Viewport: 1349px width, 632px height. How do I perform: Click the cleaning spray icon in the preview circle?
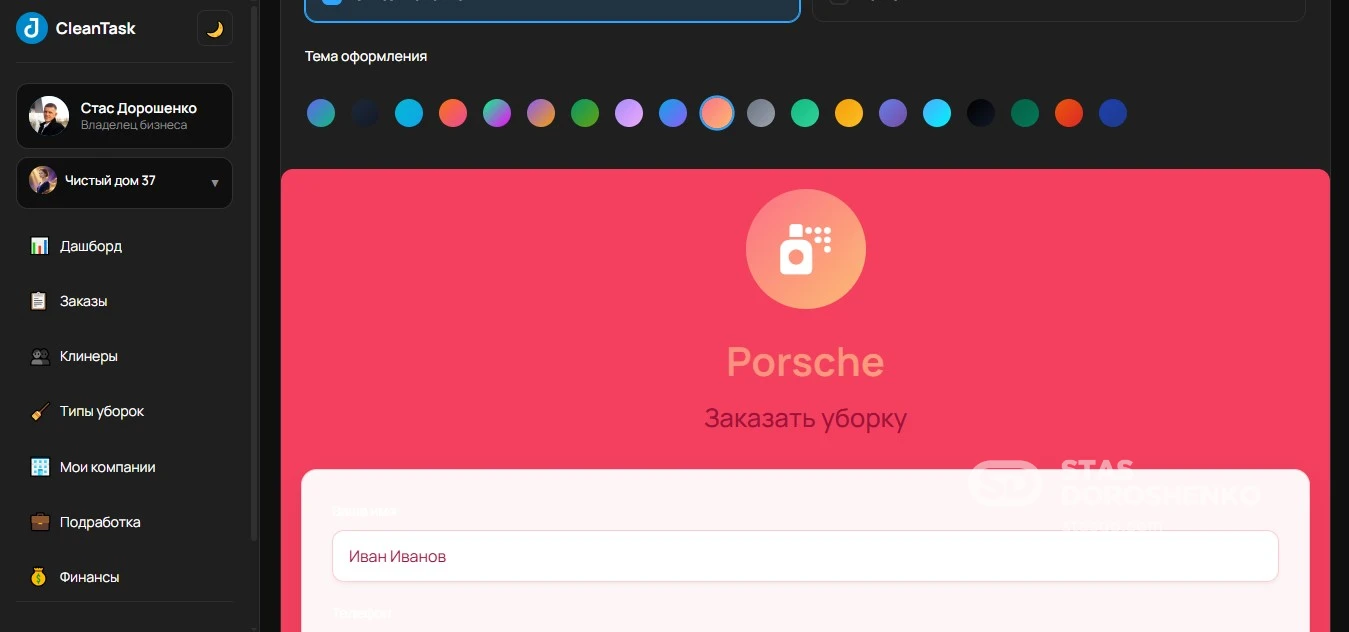tap(806, 248)
